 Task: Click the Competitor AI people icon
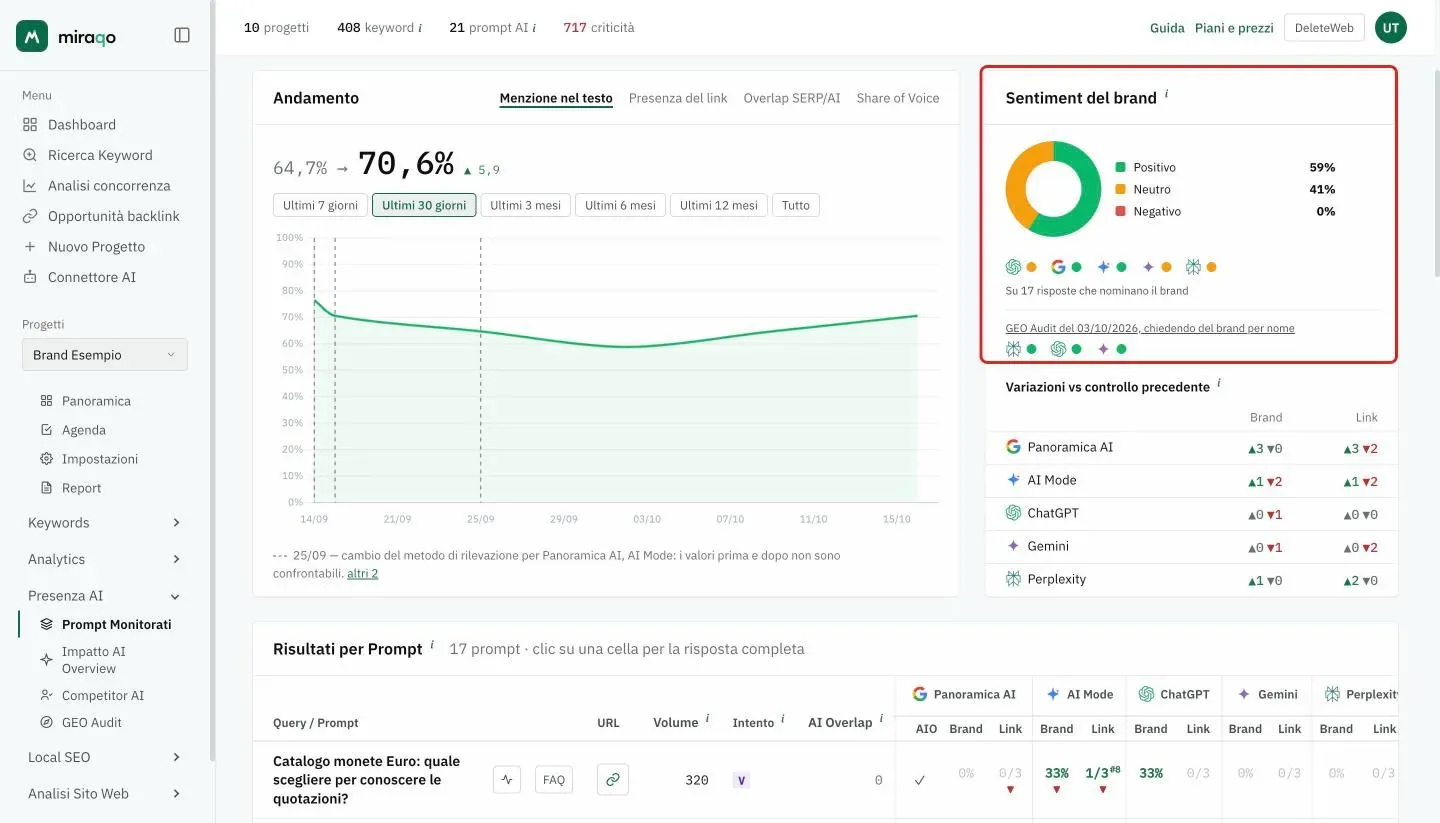pyautogui.click(x=46, y=695)
